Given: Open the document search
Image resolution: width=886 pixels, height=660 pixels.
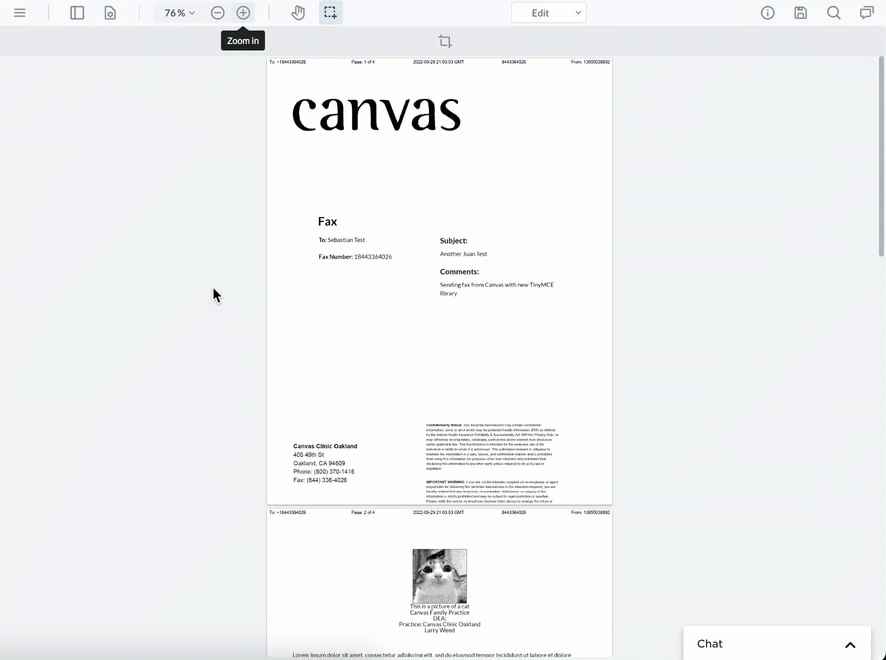Looking at the screenshot, I should pos(833,13).
